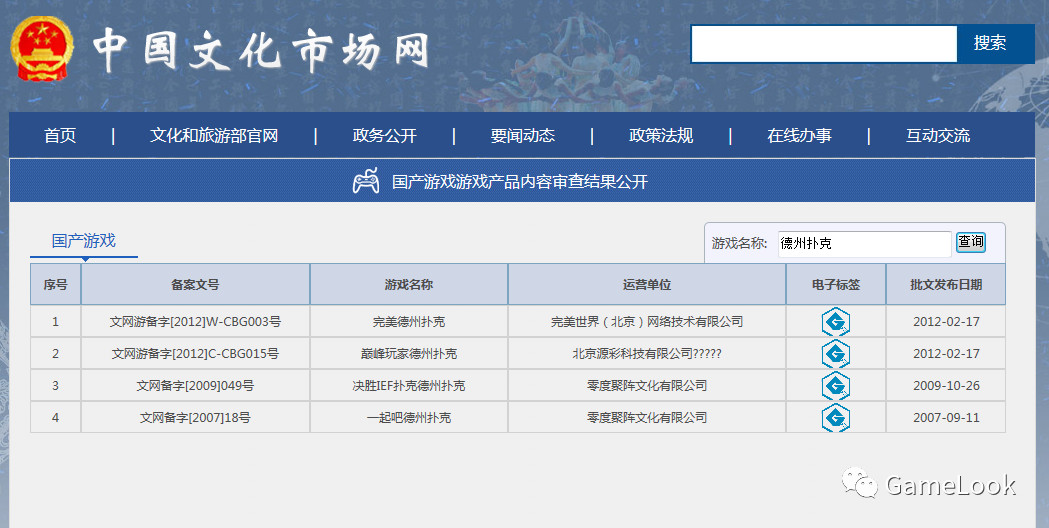This screenshot has width=1049, height=528.
Task: Click operator 零度聚阵文化有限公司 in row 4
Action: click(647, 418)
